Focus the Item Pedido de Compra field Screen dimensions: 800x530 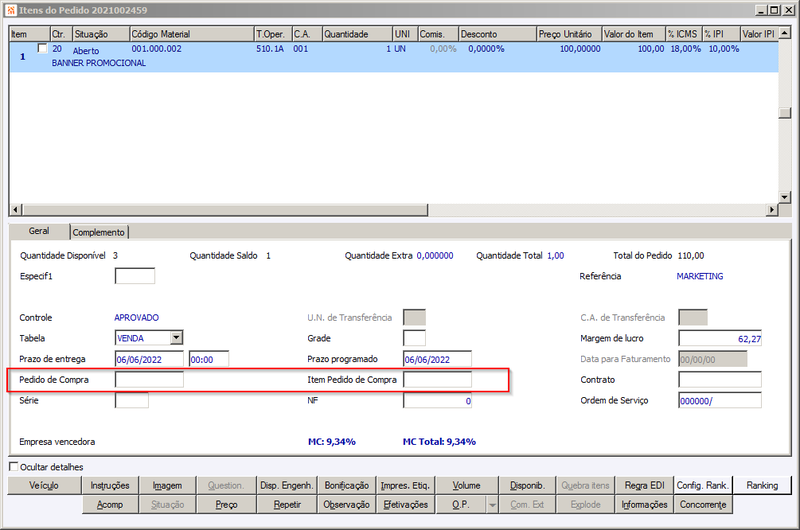pos(437,380)
